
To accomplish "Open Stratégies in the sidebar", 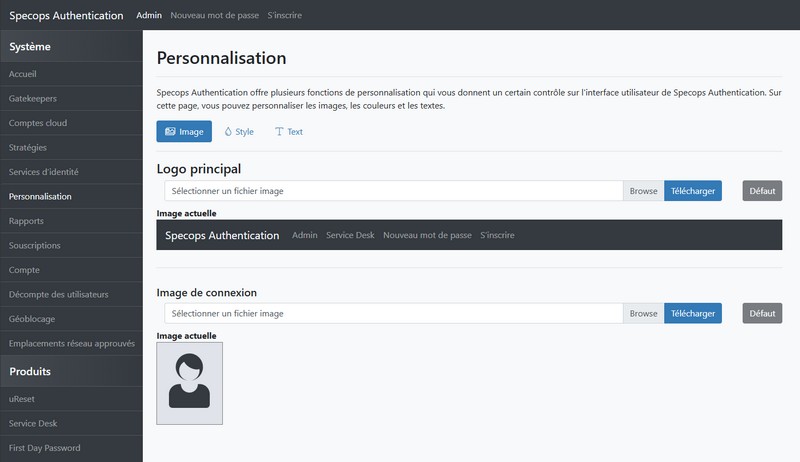I will [28, 148].
